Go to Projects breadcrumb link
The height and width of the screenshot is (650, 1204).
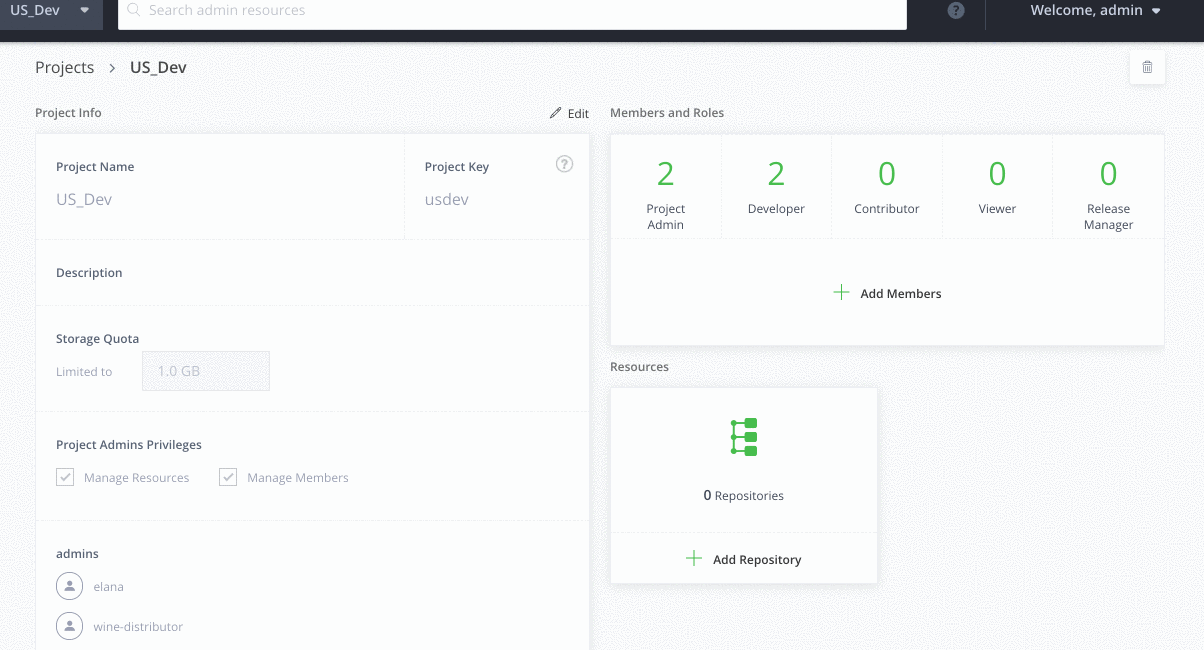point(64,68)
